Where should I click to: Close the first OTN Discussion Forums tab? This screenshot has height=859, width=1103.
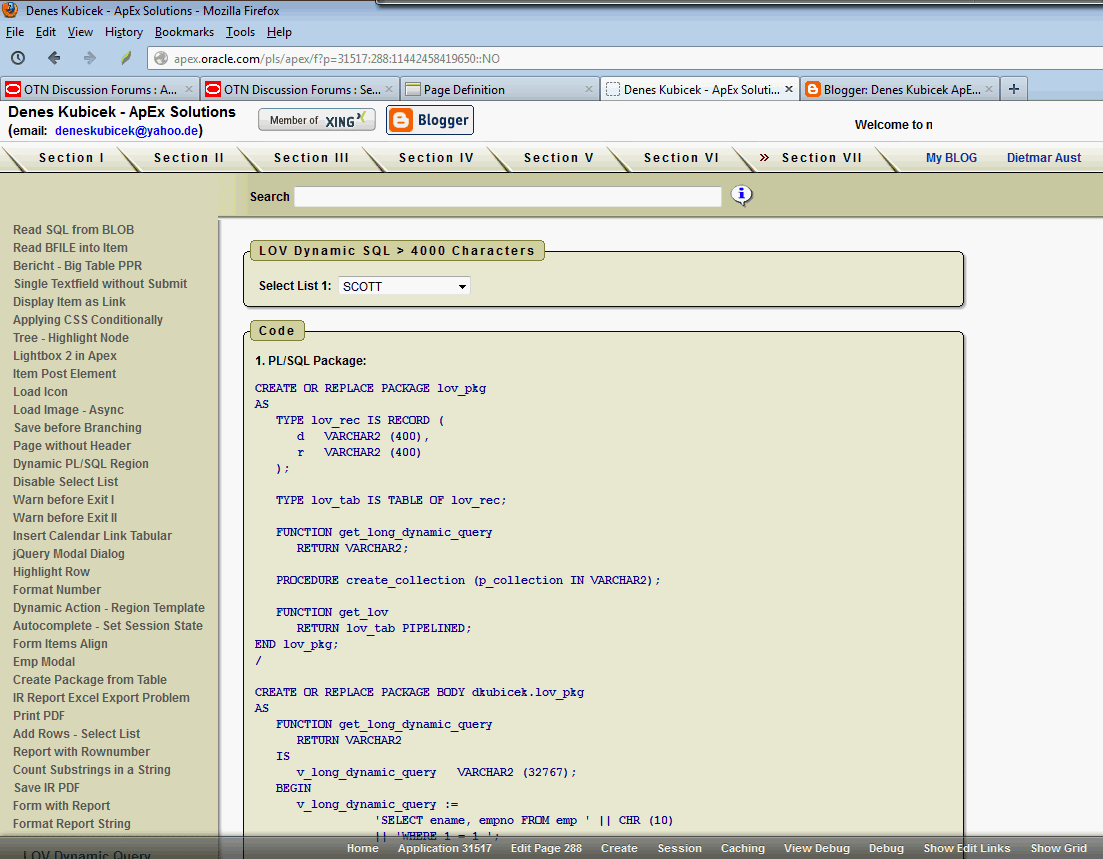(189, 89)
